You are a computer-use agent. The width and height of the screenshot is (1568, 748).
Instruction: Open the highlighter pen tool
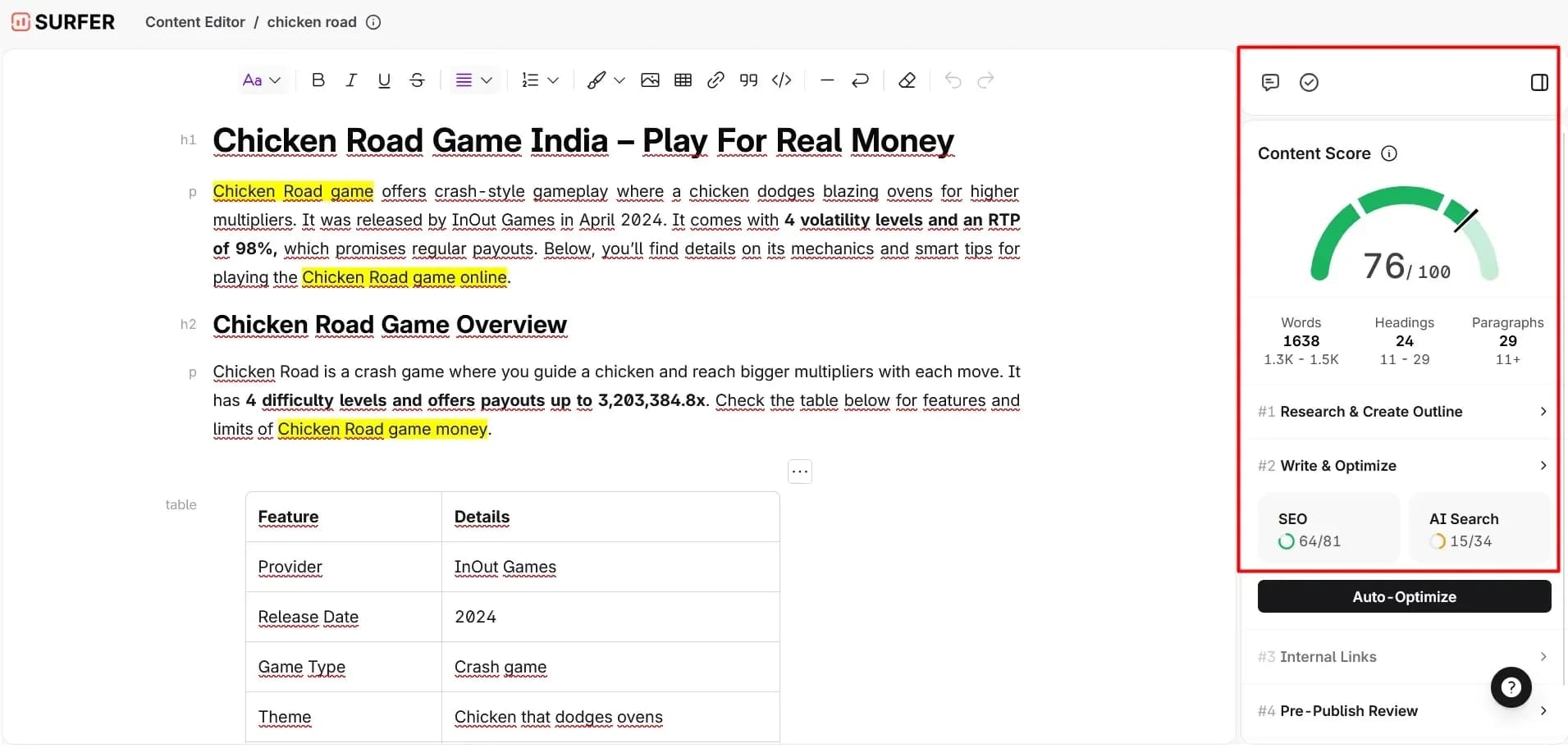[x=597, y=80]
